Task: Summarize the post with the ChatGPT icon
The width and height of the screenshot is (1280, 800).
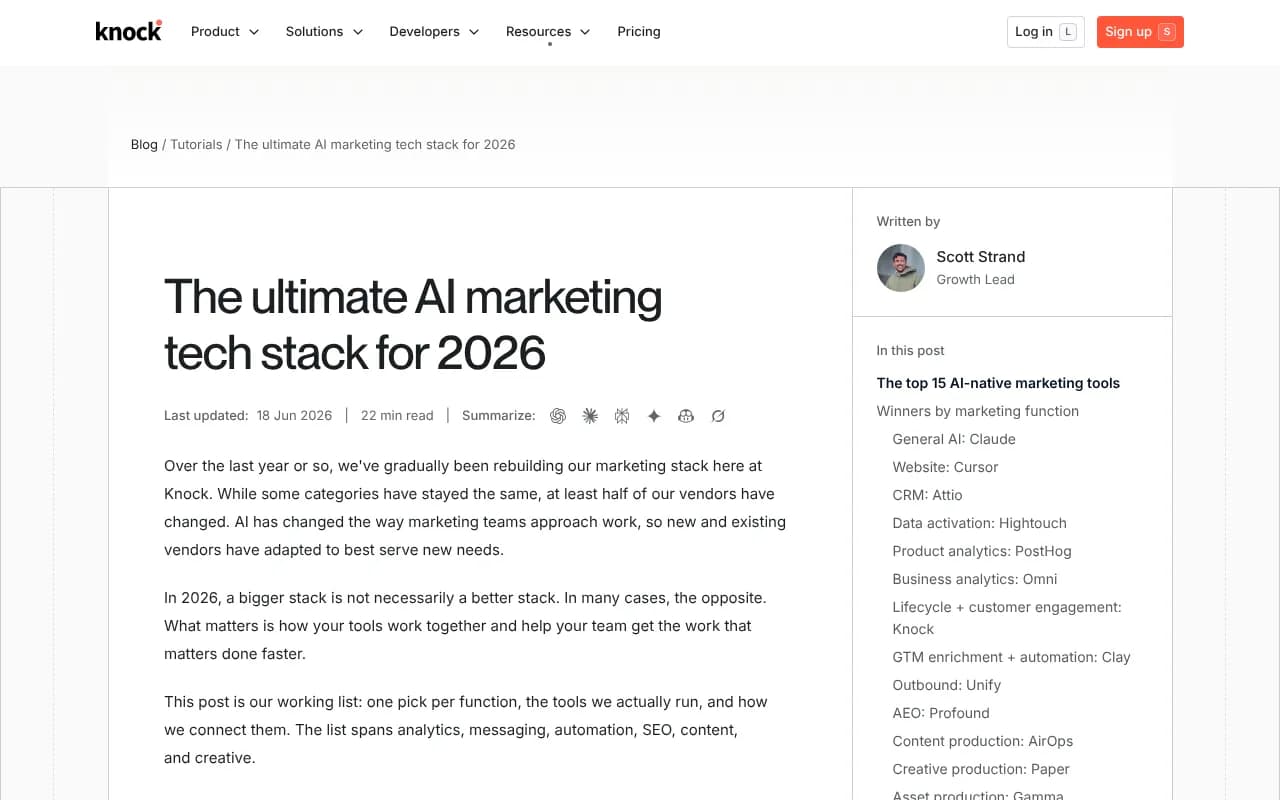Action: tap(558, 416)
